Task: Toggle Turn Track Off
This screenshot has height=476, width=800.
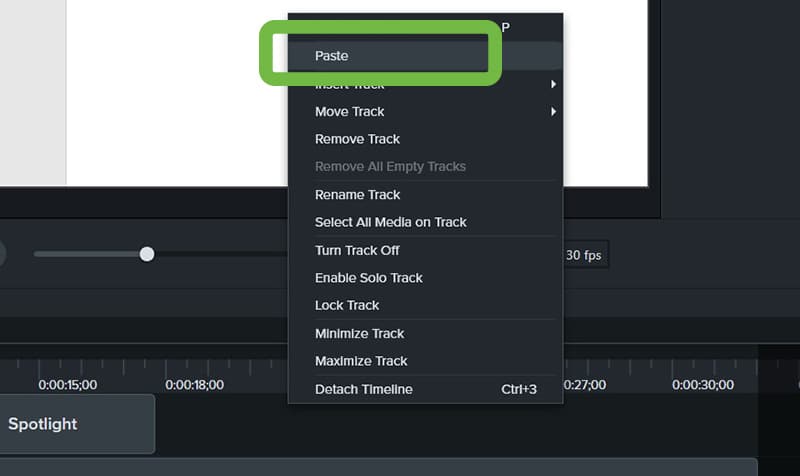Action: tap(425, 250)
